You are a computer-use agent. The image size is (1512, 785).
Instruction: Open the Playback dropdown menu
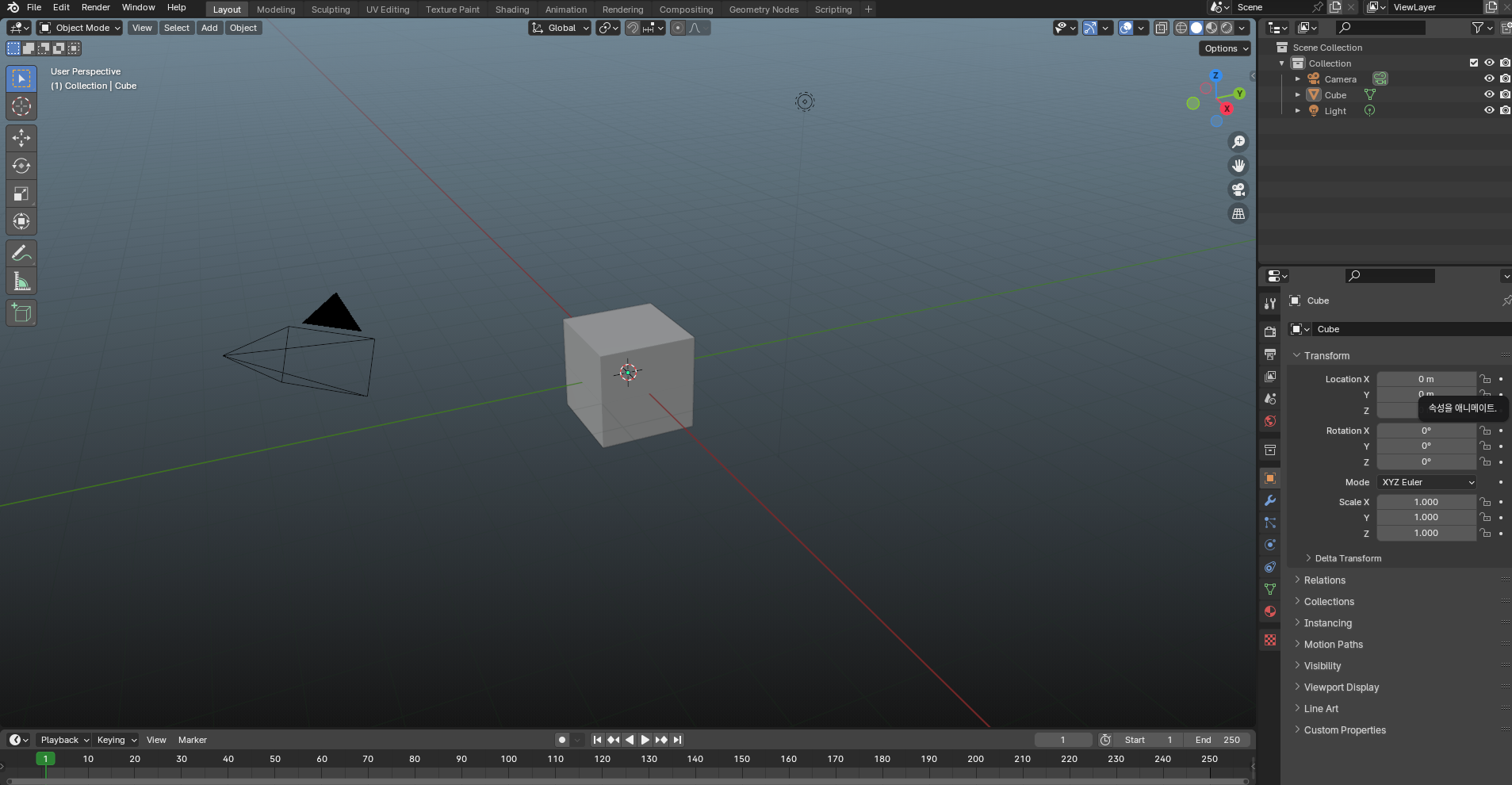pos(64,740)
